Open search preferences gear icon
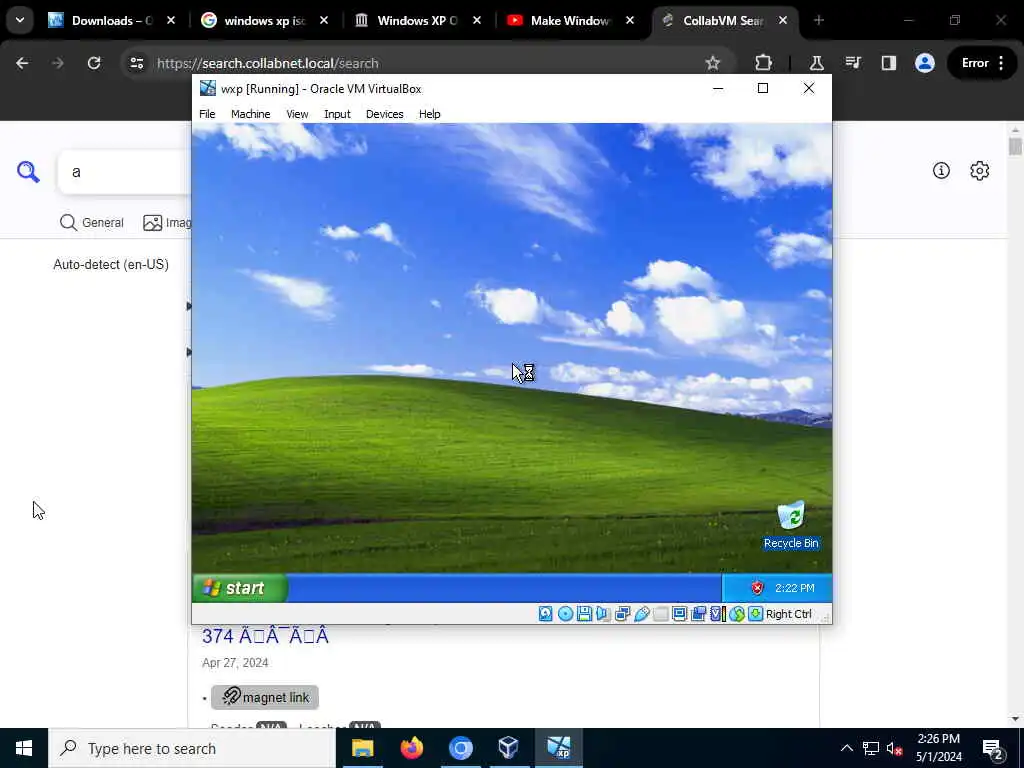1024x768 pixels. pos(980,171)
